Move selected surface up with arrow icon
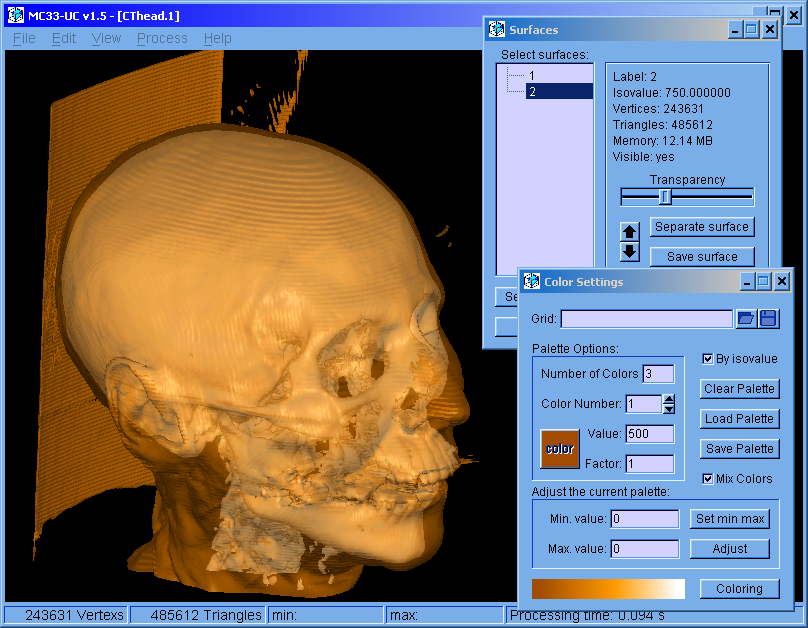Screen dimensions: 808x628 coord(630,232)
